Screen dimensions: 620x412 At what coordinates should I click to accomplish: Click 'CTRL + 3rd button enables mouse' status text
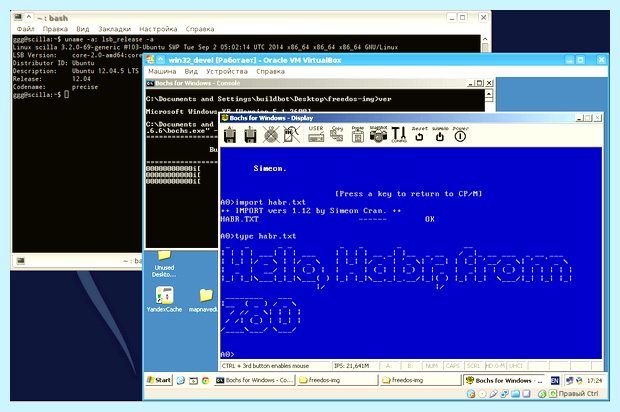point(265,366)
